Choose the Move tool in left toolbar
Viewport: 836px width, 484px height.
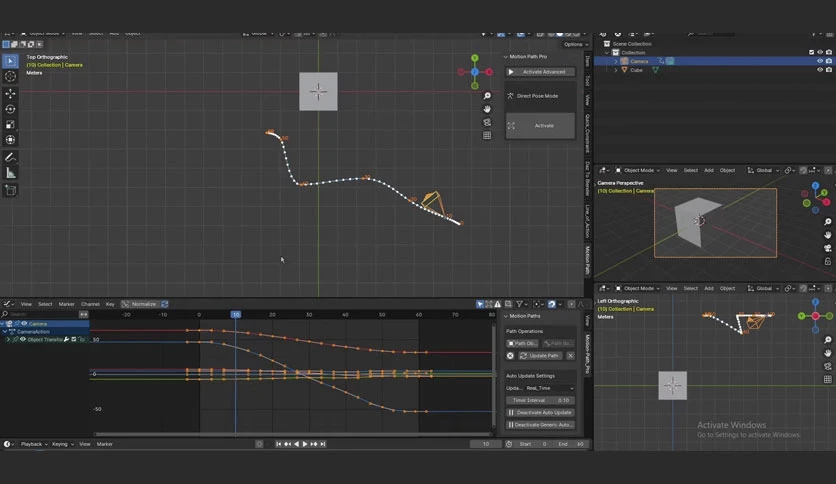(10, 93)
